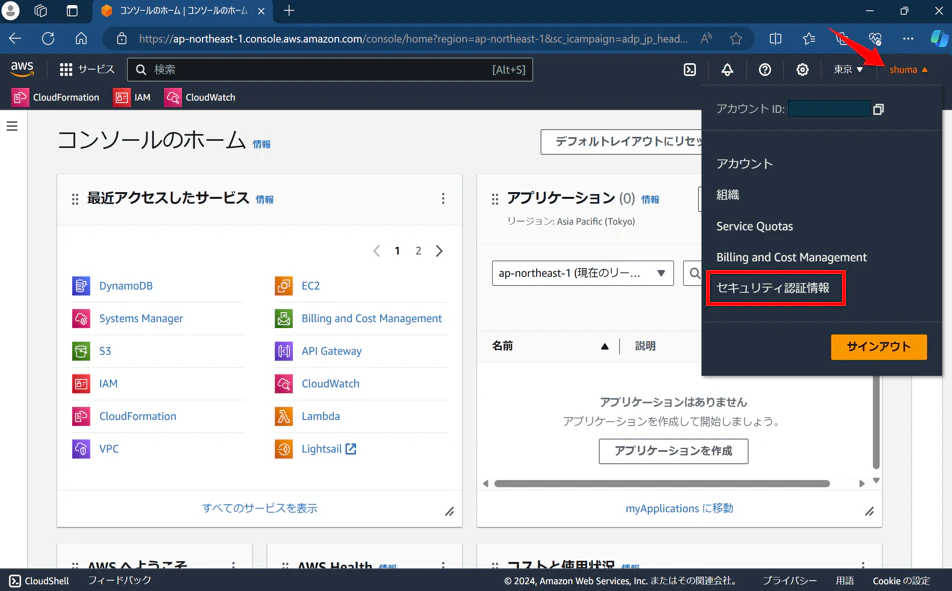952x591 pixels.
Task: Open Lightsail from recent services
Action: [x=328, y=449]
